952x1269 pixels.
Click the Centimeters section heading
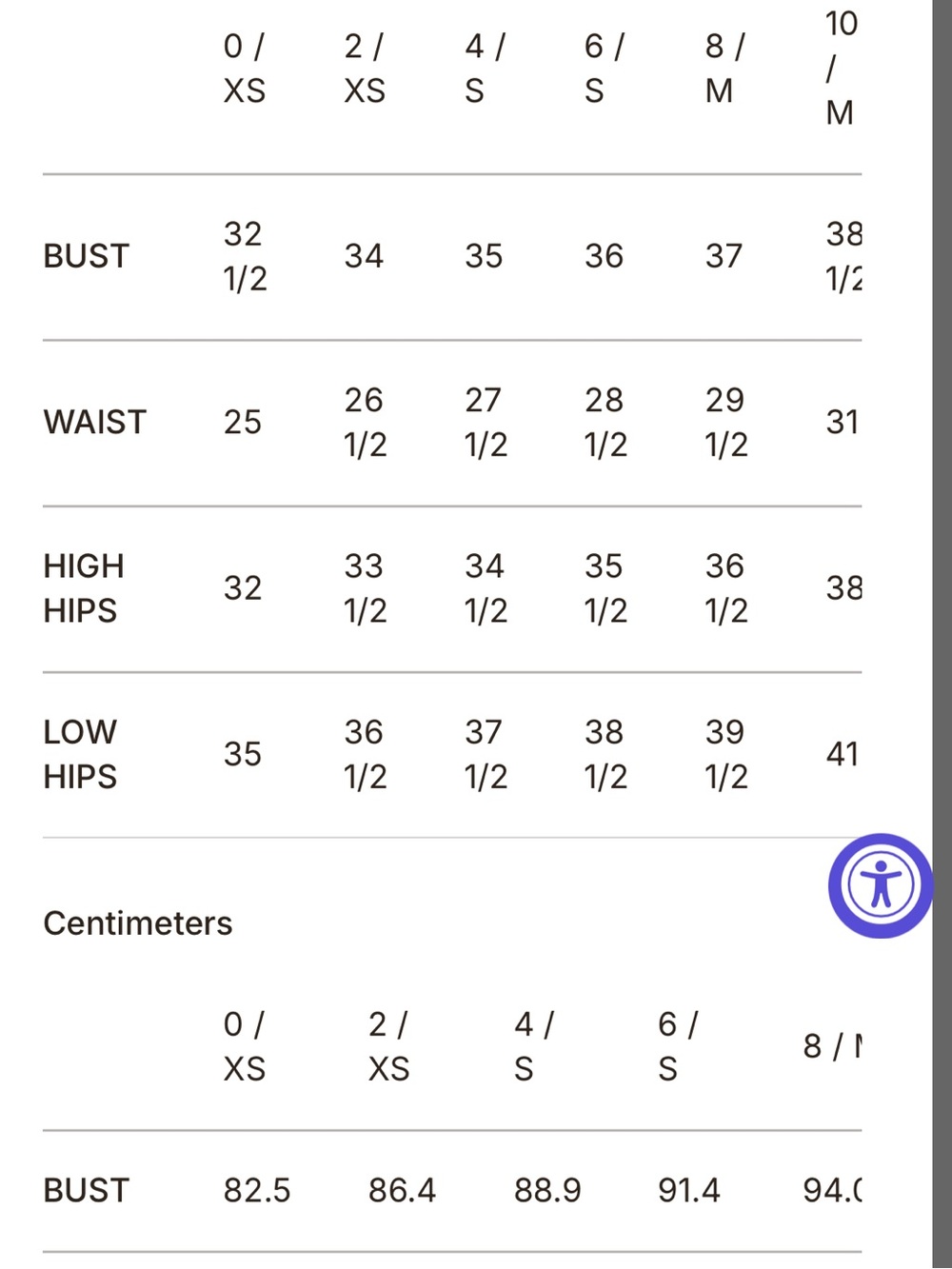(138, 923)
